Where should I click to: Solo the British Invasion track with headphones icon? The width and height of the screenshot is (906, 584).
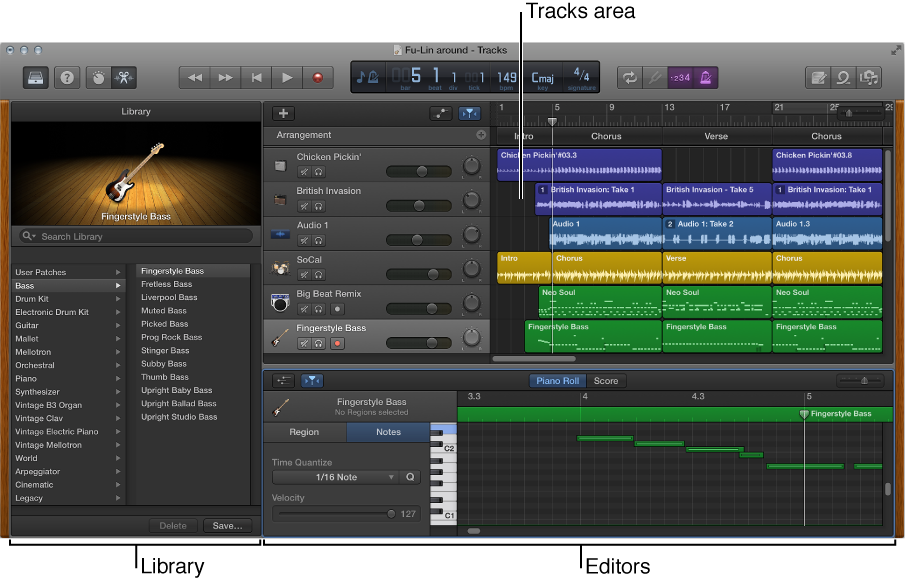pos(318,206)
